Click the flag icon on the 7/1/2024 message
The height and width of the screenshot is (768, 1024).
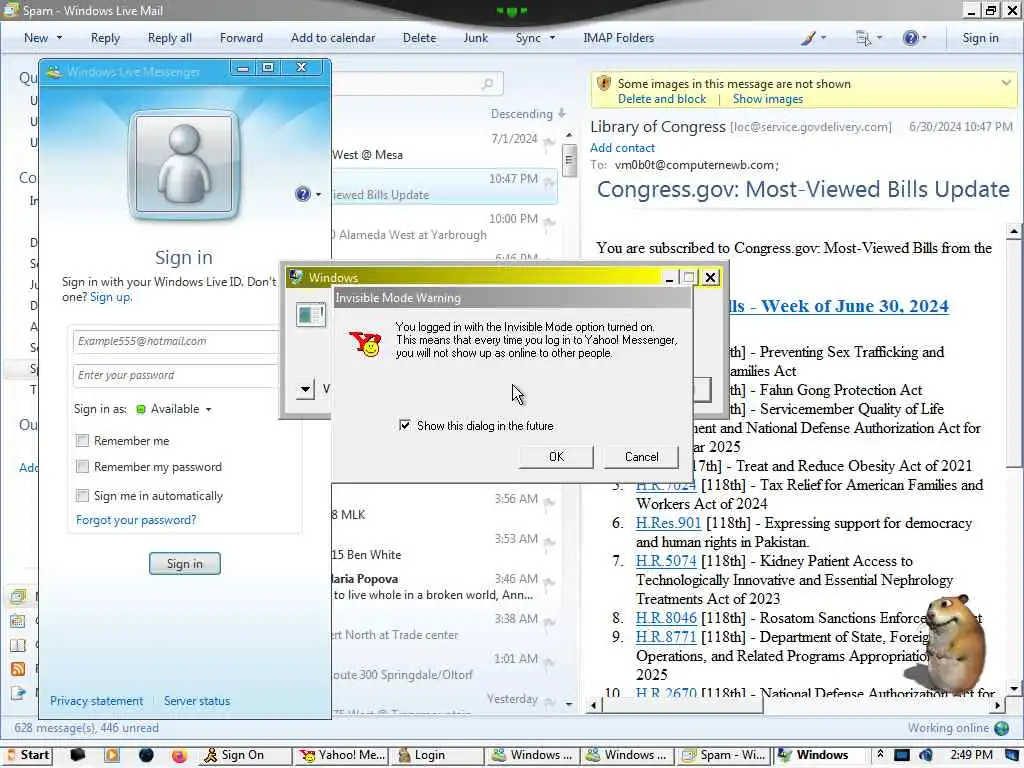[x=549, y=142]
